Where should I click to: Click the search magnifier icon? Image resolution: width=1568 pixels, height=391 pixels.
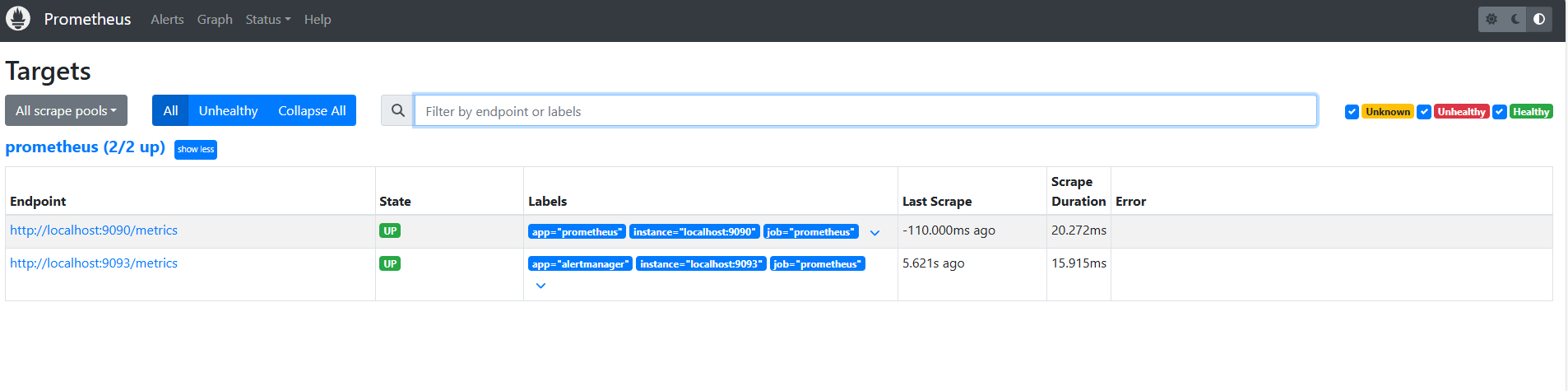[397, 110]
